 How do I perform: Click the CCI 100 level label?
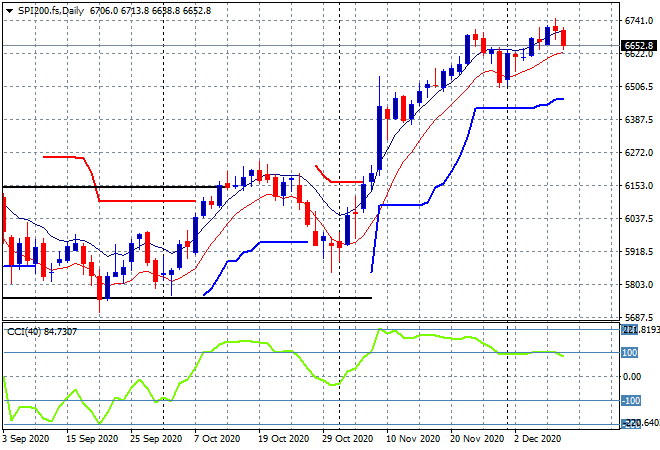(x=630, y=352)
